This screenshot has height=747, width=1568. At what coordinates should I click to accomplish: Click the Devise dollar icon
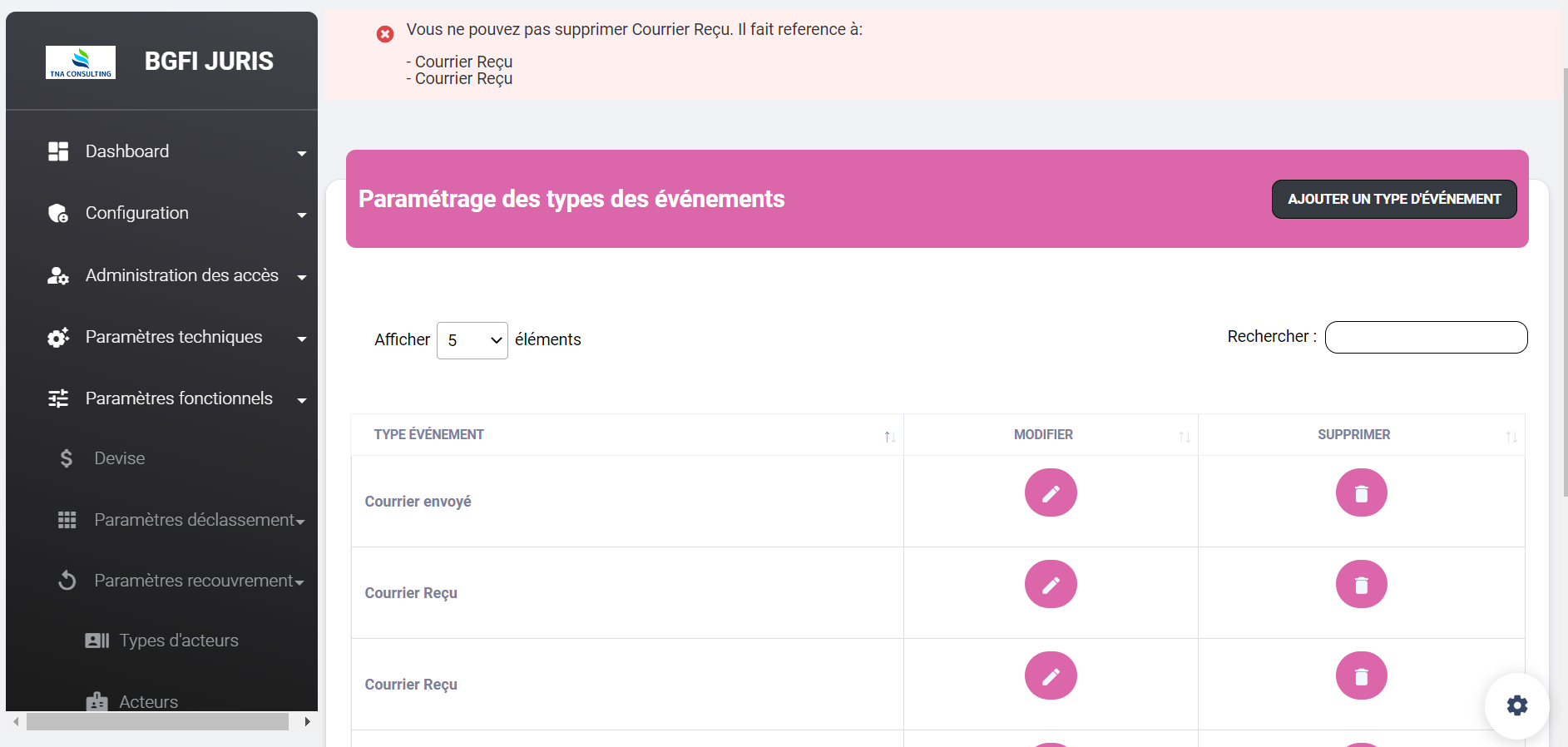(x=67, y=458)
